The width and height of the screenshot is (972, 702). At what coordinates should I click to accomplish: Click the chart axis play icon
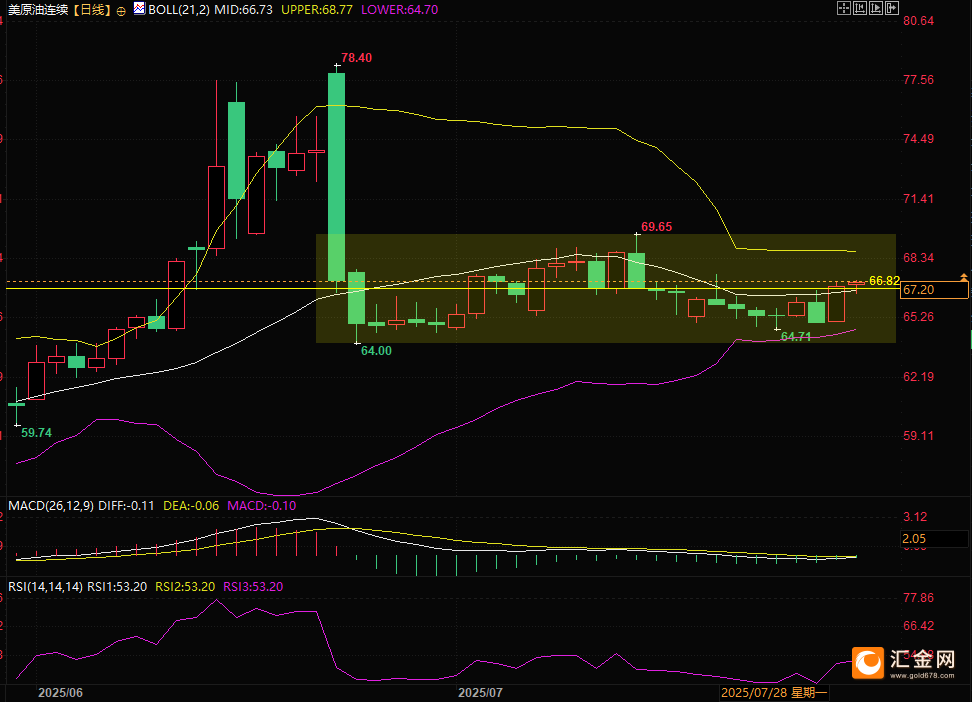click(876, 8)
